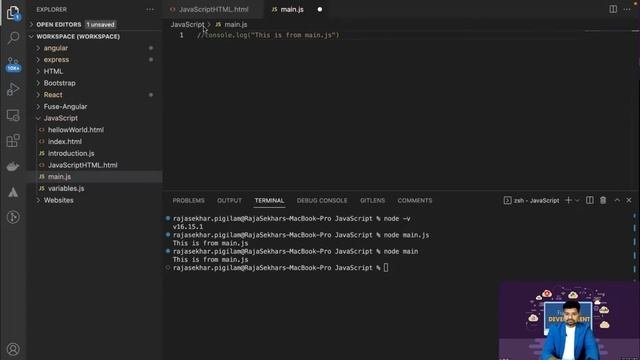Open the triangle-shaped icon in activity bar

[x=13, y=192]
